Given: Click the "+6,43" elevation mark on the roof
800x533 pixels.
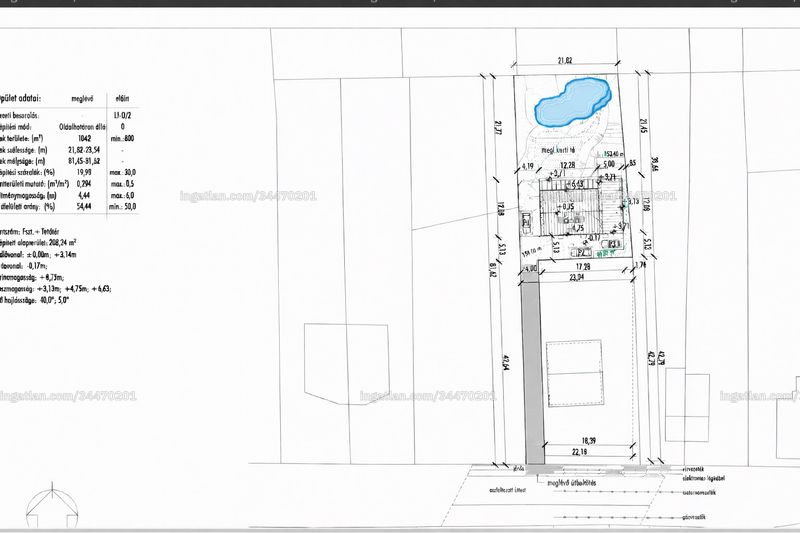Looking at the screenshot, I should 576,184.
